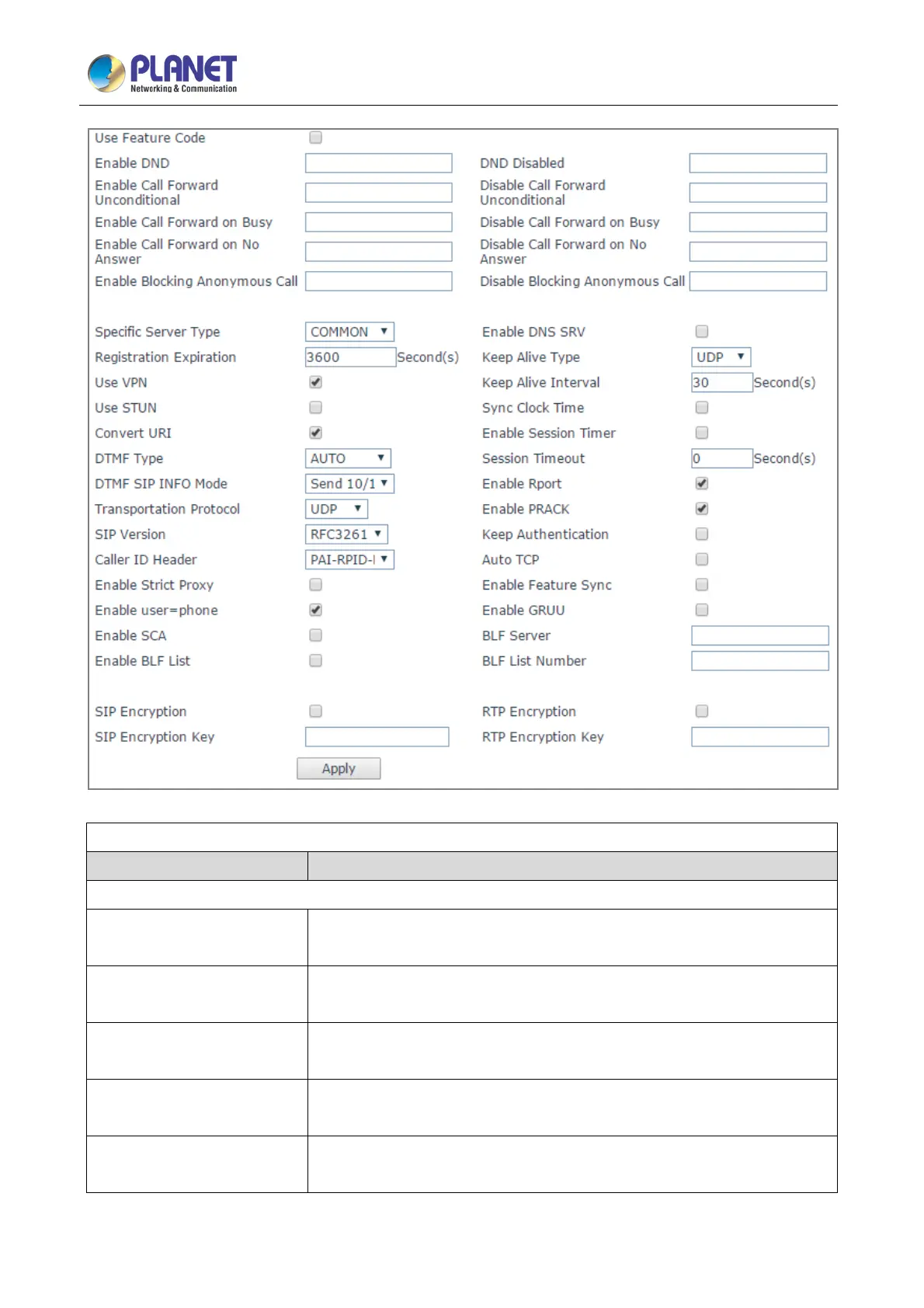The image size is (924, 1308).
Task: Expand the Transportation Protocol dropdown
Action: (x=336, y=509)
